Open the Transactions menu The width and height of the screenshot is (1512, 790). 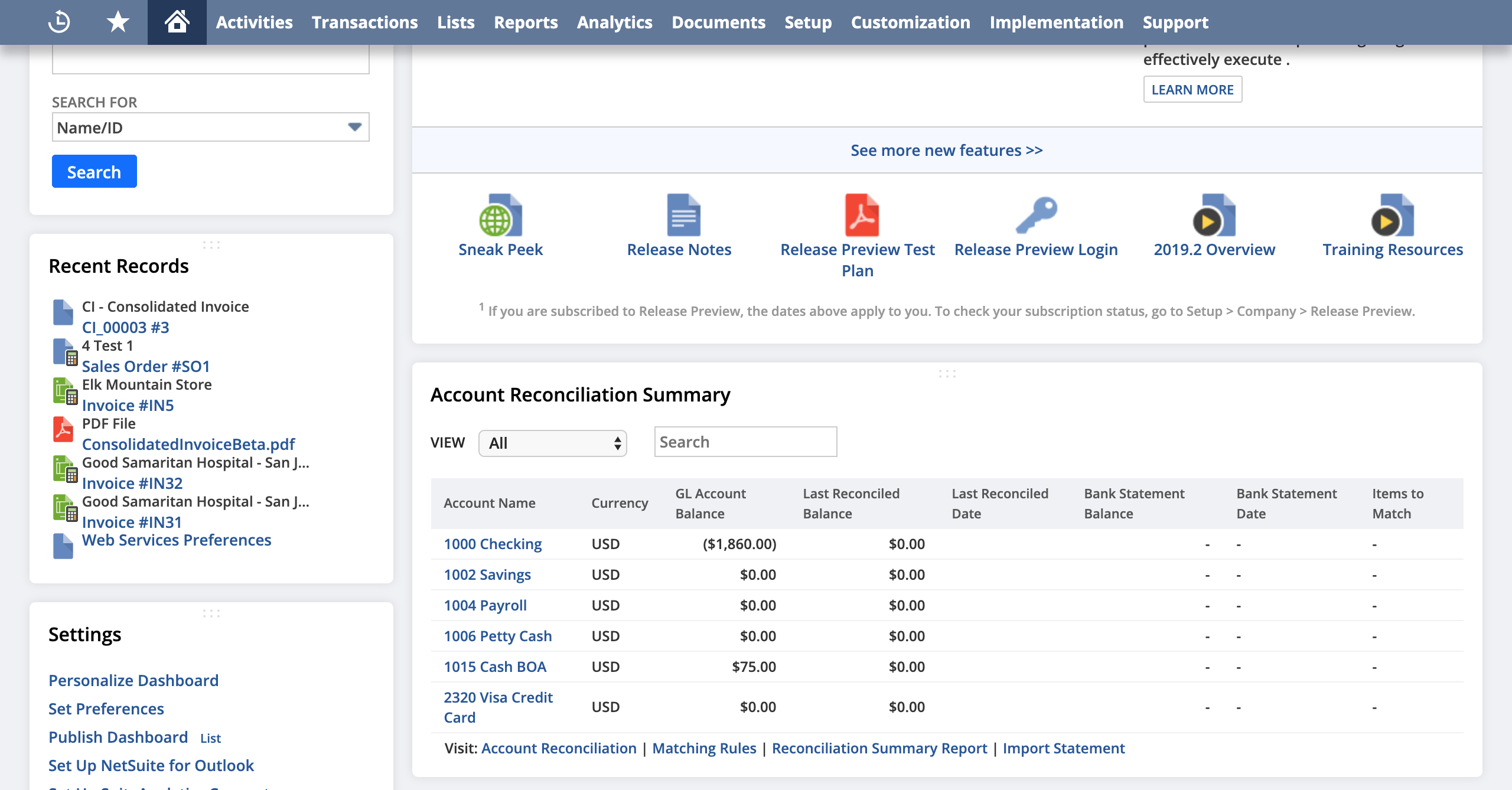[364, 22]
